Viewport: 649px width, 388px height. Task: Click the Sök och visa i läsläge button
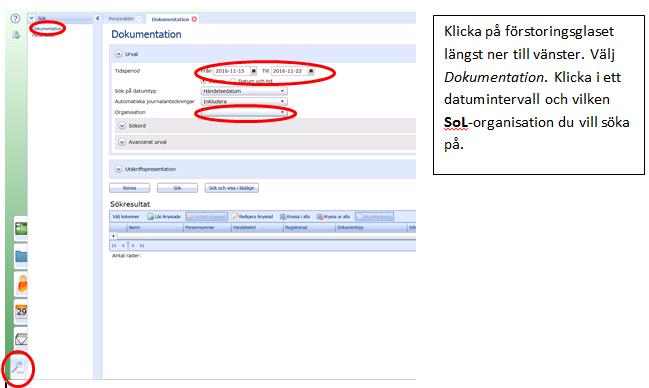coord(231,188)
